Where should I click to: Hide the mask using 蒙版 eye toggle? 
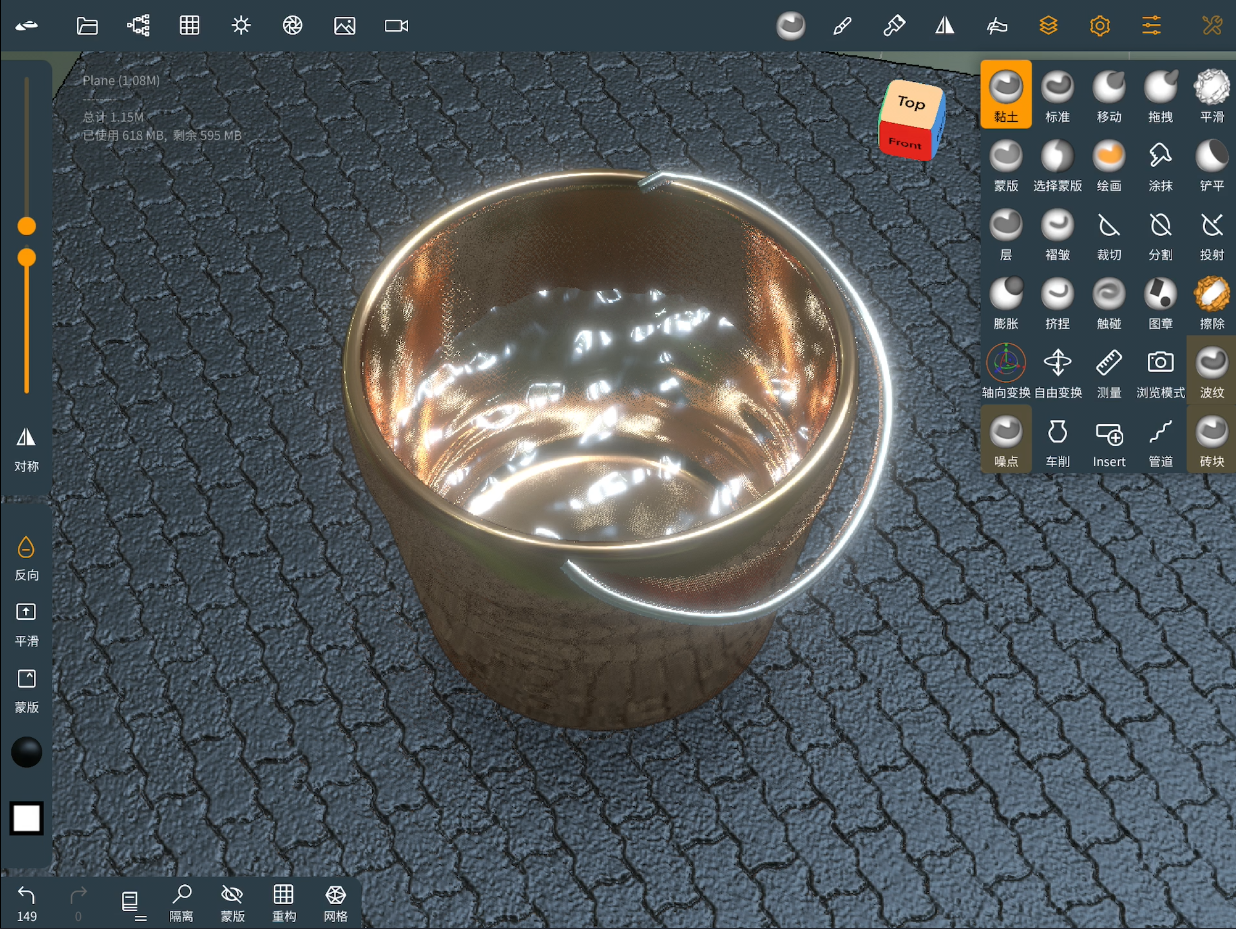pyautogui.click(x=232, y=901)
